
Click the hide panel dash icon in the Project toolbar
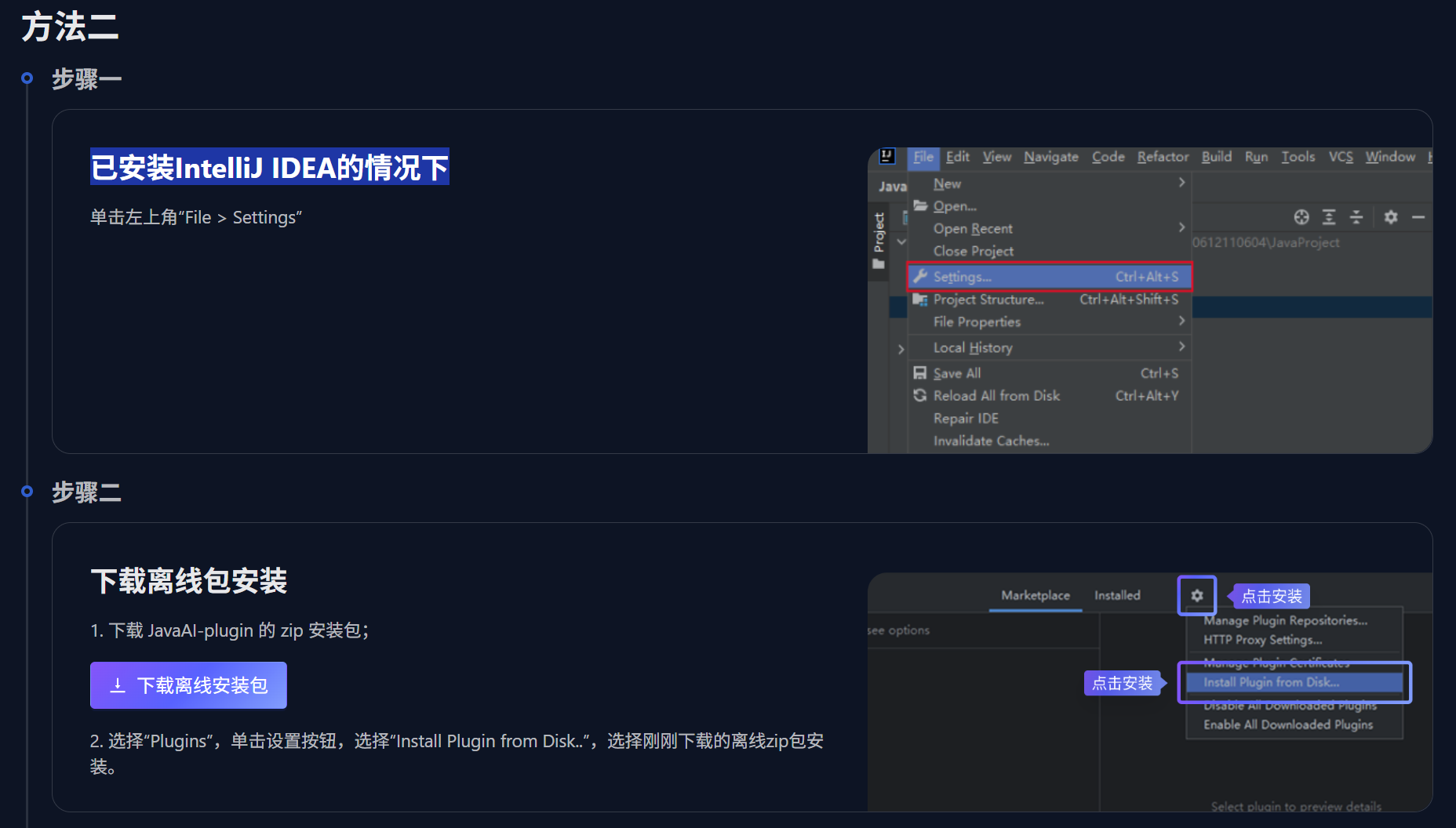pyautogui.click(x=1418, y=217)
